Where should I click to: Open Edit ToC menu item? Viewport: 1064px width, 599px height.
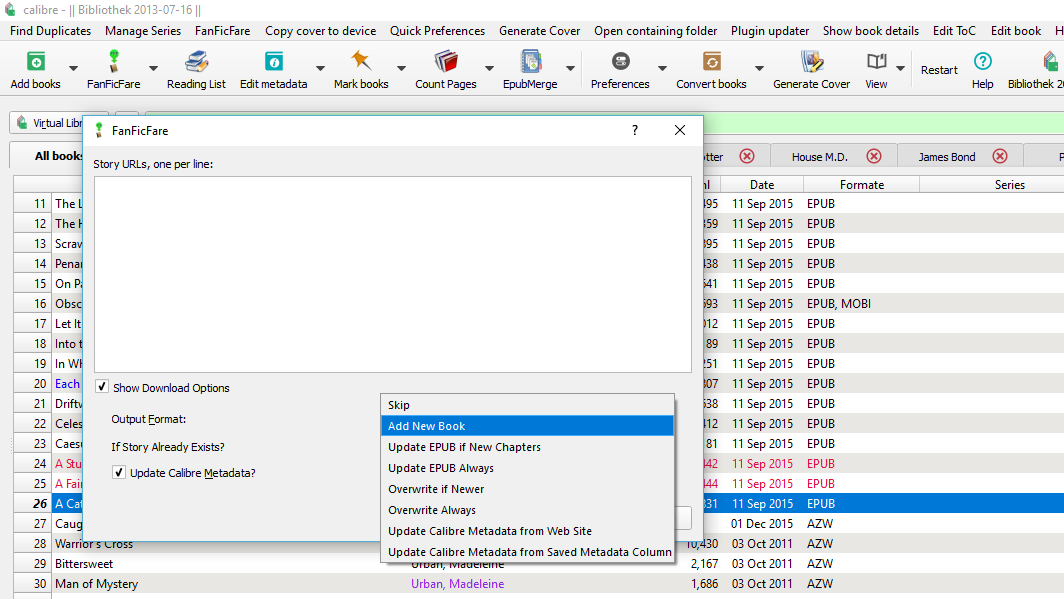coord(954,31)
